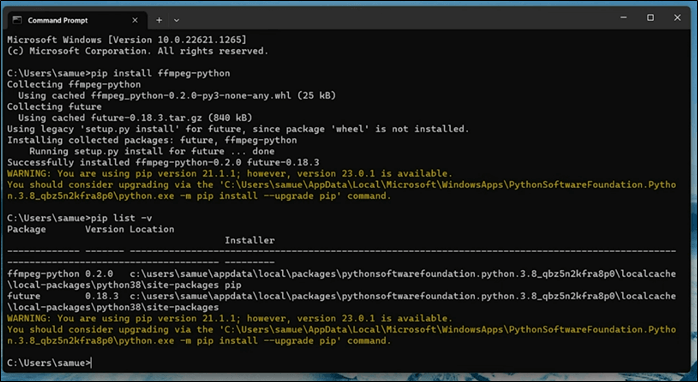
Task: Click the future-0.18.3.tar.gz cached line
Action: (x=135, y=118)
